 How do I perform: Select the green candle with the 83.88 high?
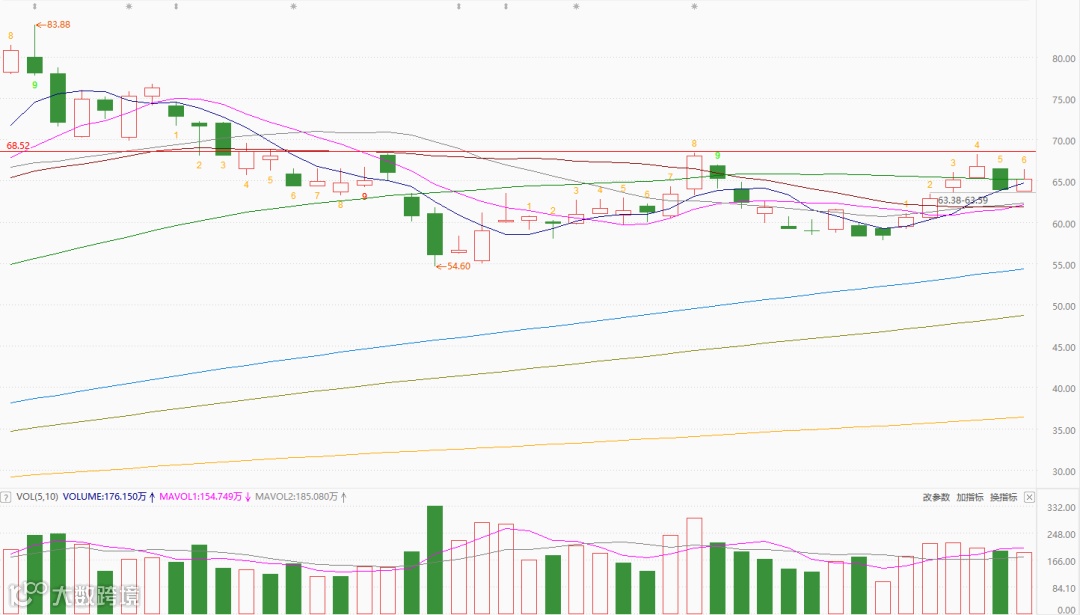coord(35,65)
